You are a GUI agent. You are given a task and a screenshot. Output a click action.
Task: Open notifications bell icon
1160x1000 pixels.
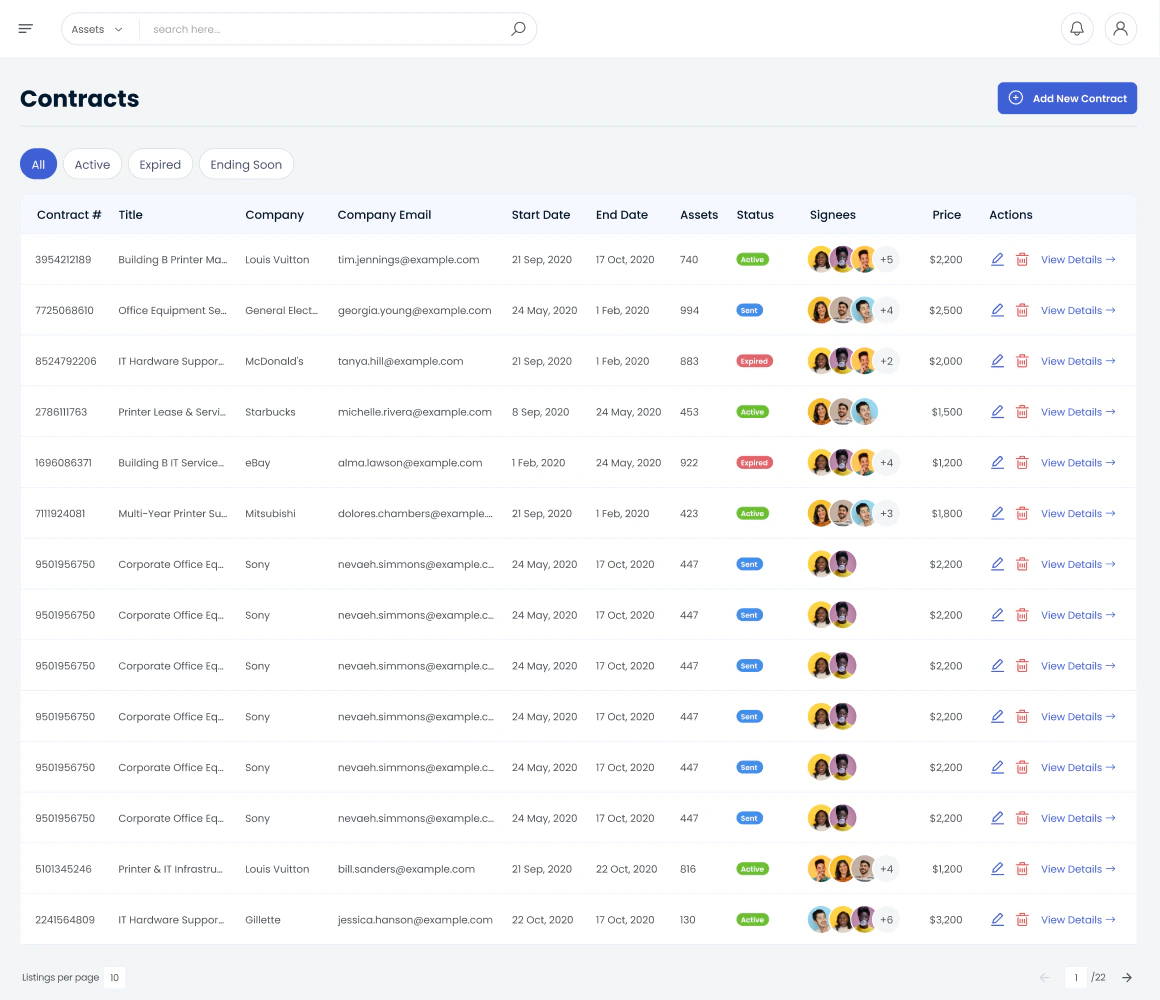(1077, 29)
